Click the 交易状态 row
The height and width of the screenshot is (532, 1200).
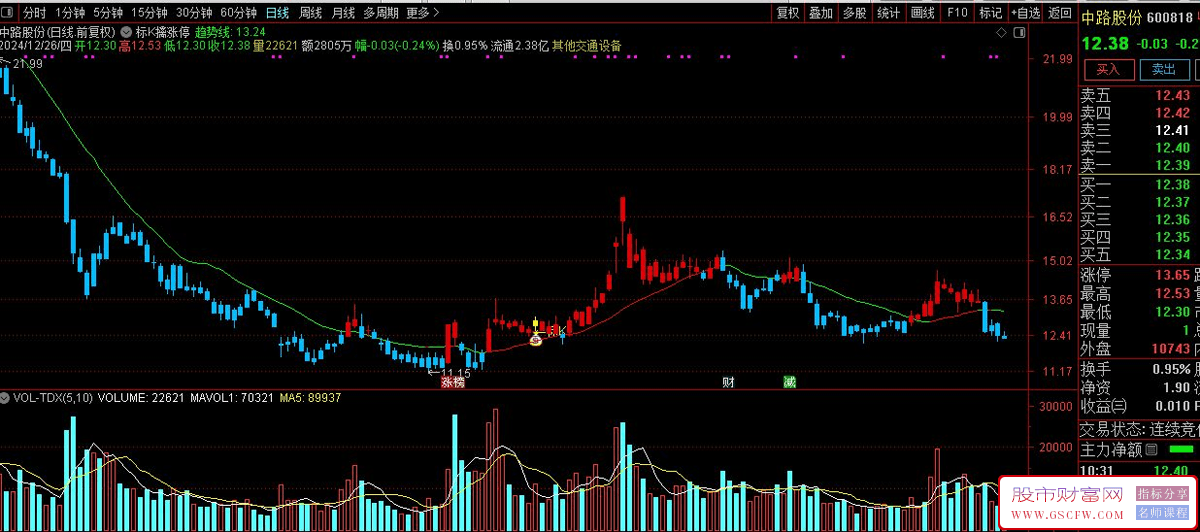[1140, 428]
